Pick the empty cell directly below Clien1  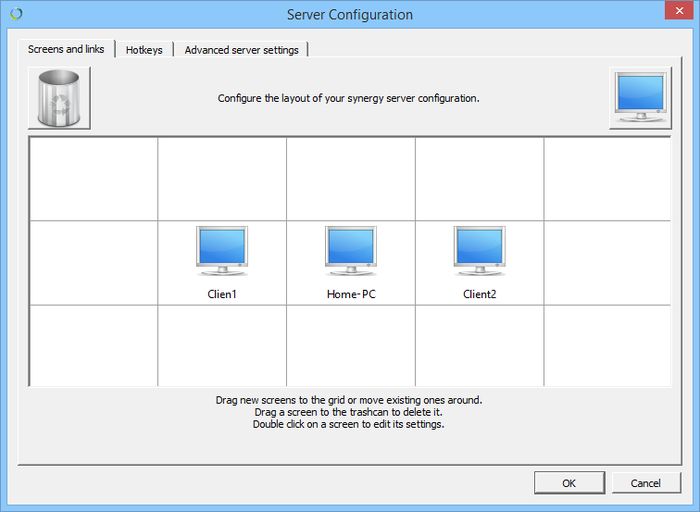tap(222, 345)
